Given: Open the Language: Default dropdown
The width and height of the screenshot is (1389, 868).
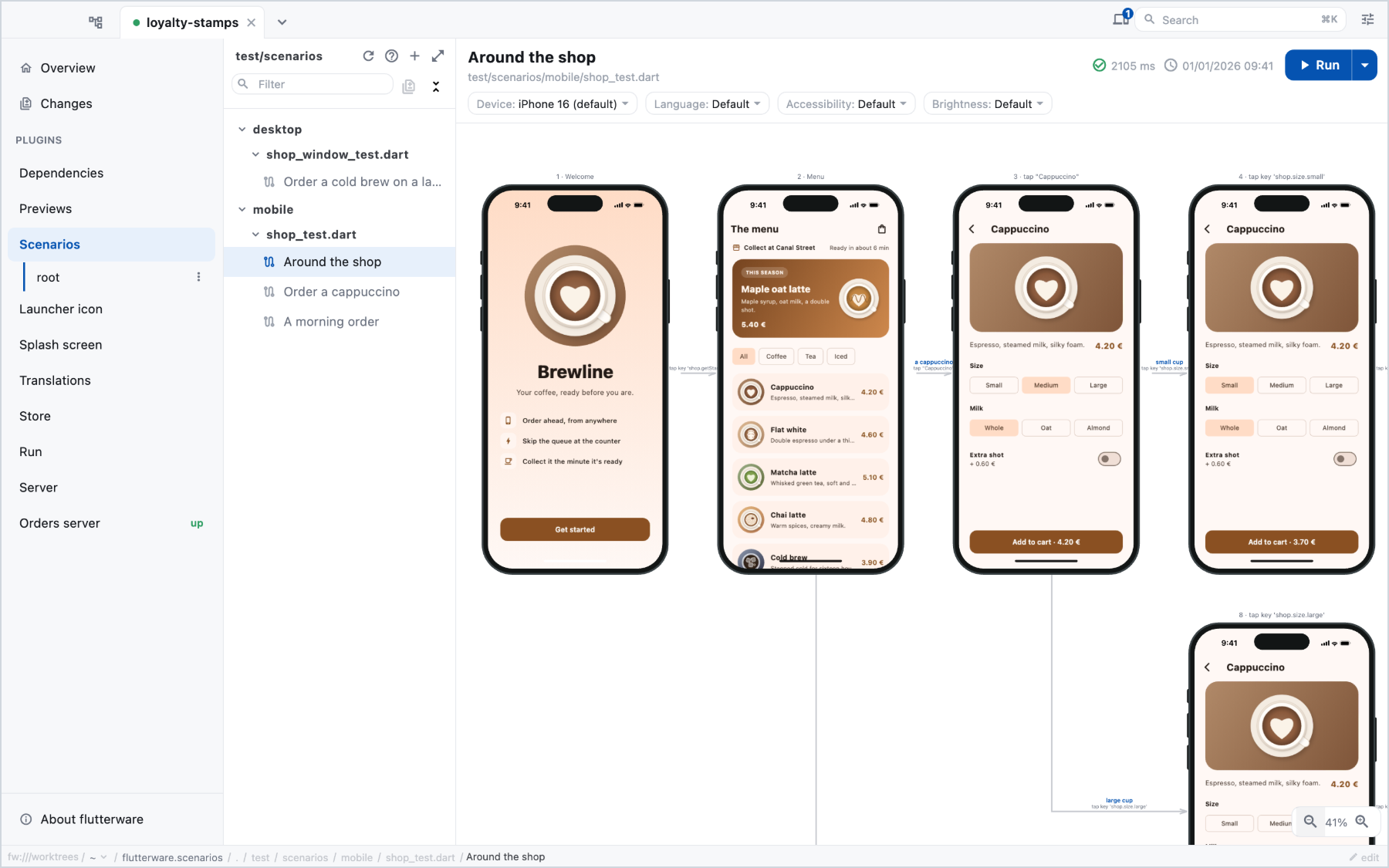Looking at the screenshot, I should (x=707, y=104).
